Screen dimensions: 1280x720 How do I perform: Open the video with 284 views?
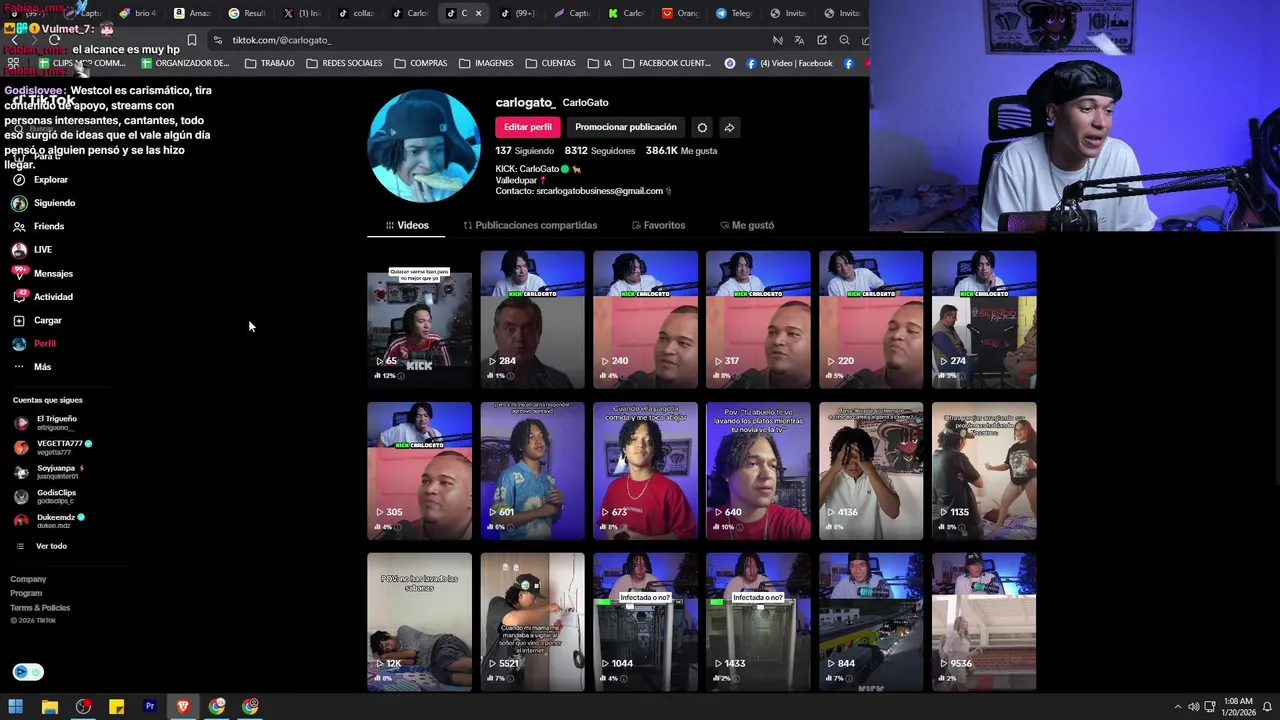click(x=532, y=320)
